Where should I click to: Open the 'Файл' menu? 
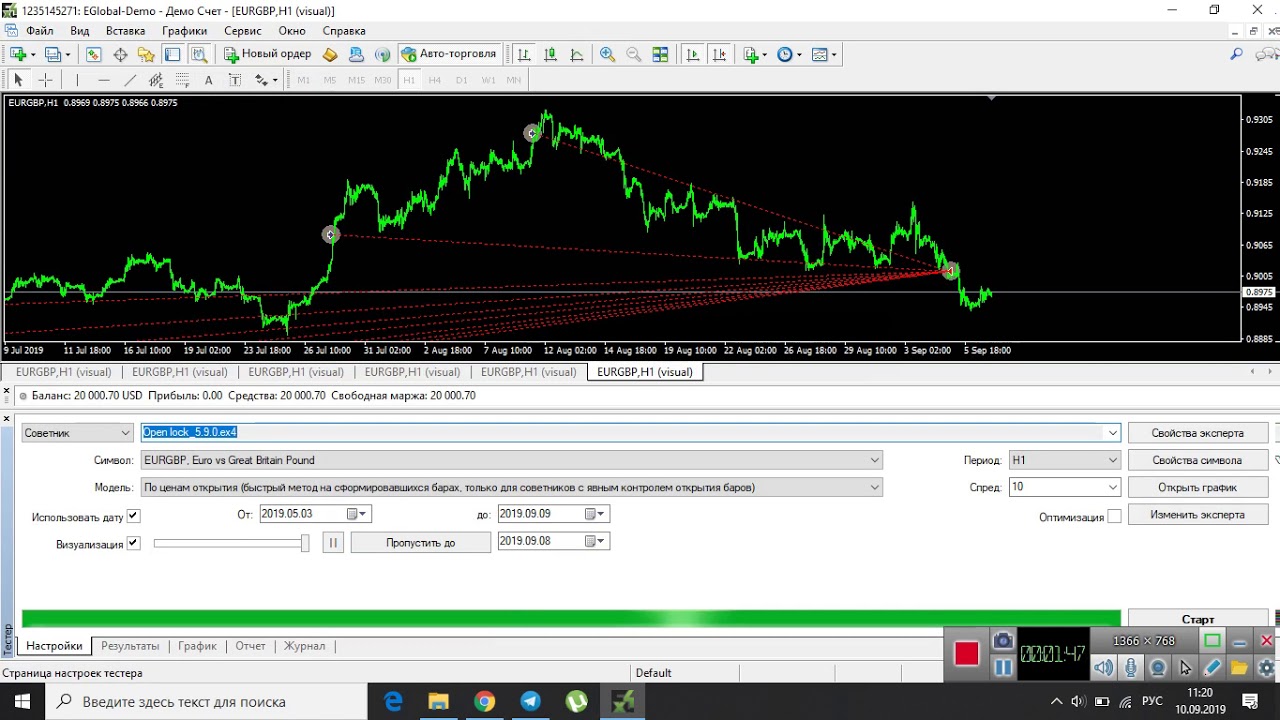coord(40,31)
